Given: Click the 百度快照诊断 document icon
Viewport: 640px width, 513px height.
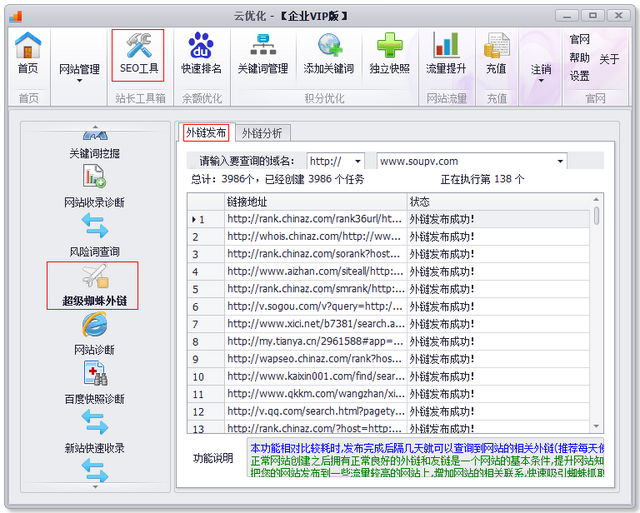Looking at the screenshot, I should 95,373.
